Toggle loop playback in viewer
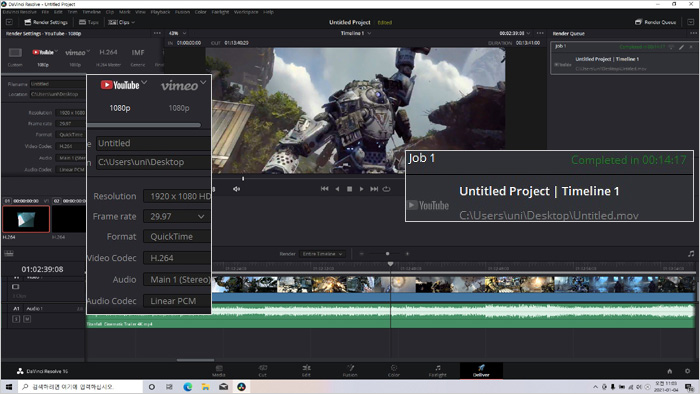 [387, 189]
